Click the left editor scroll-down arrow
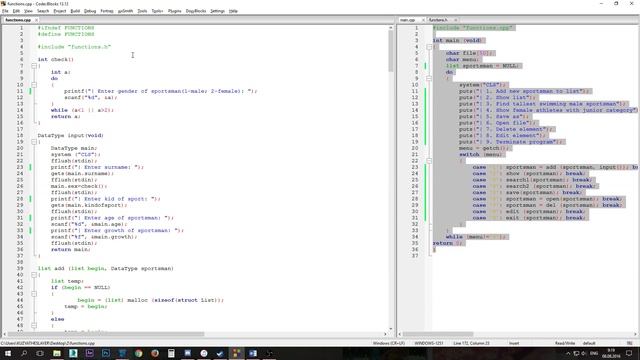 point(391,329)
